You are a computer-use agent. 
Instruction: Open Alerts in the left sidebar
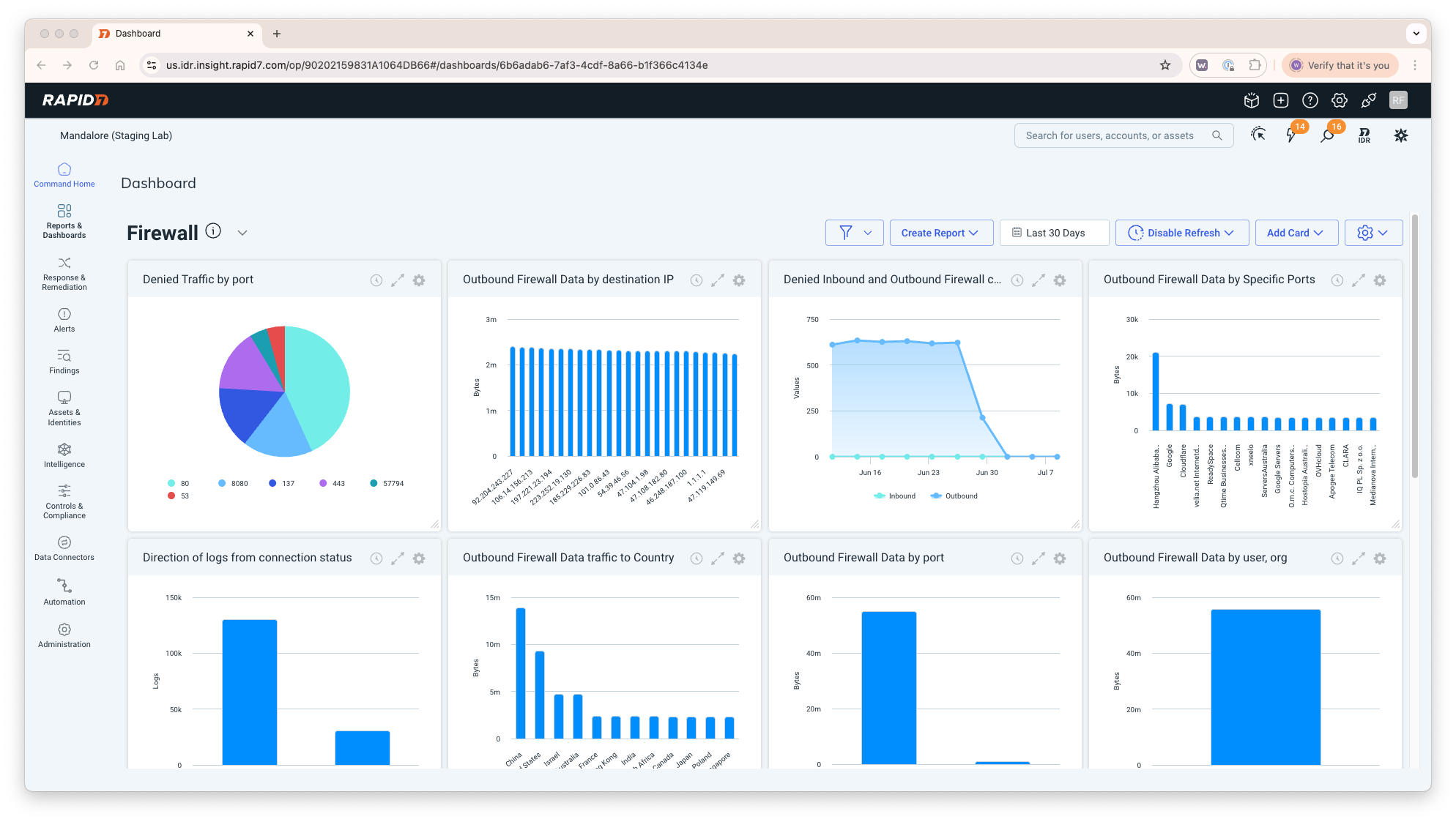pyautogui.click(x=64, y=320)
